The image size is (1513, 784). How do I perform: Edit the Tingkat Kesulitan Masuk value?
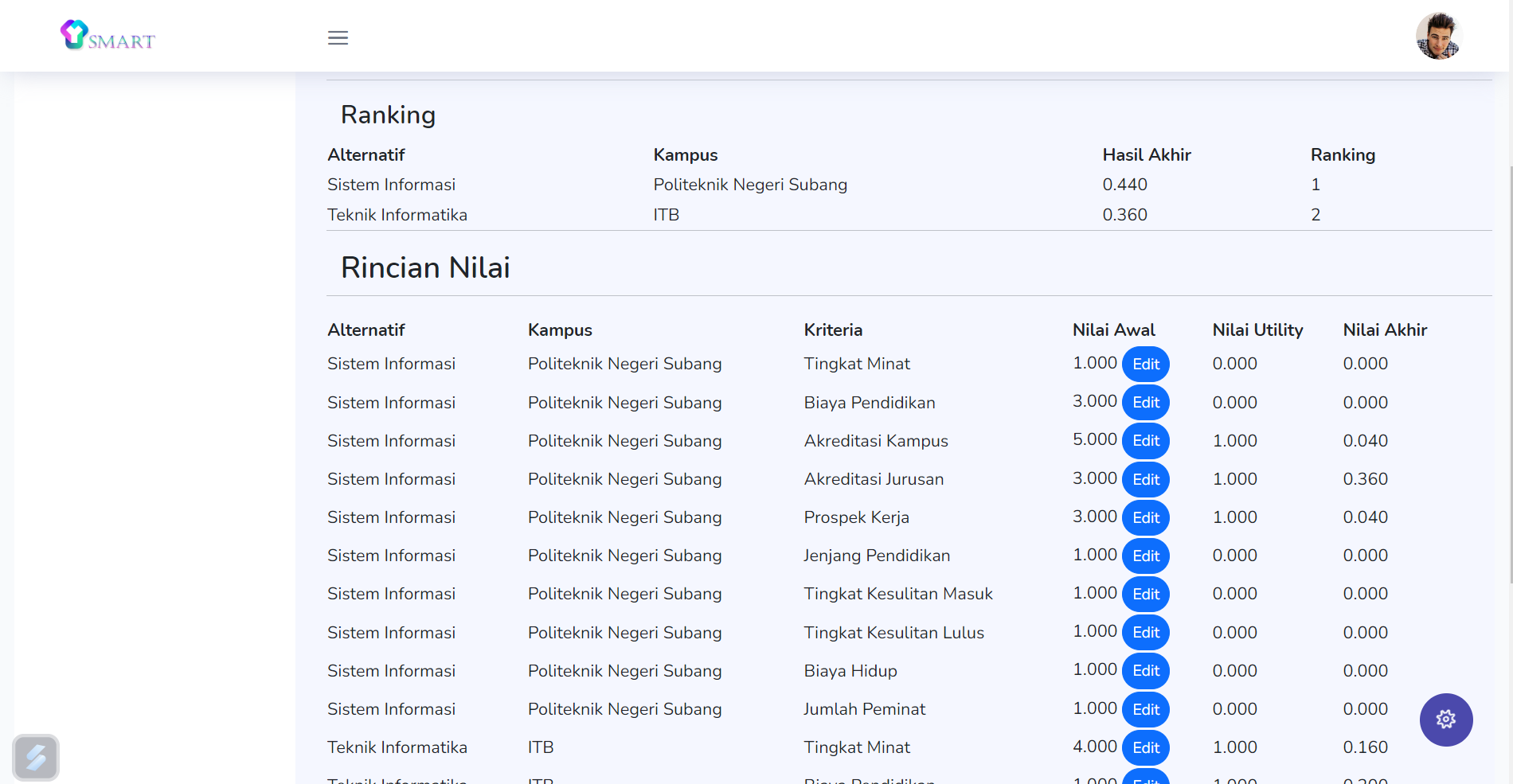tap(1145, 595)
